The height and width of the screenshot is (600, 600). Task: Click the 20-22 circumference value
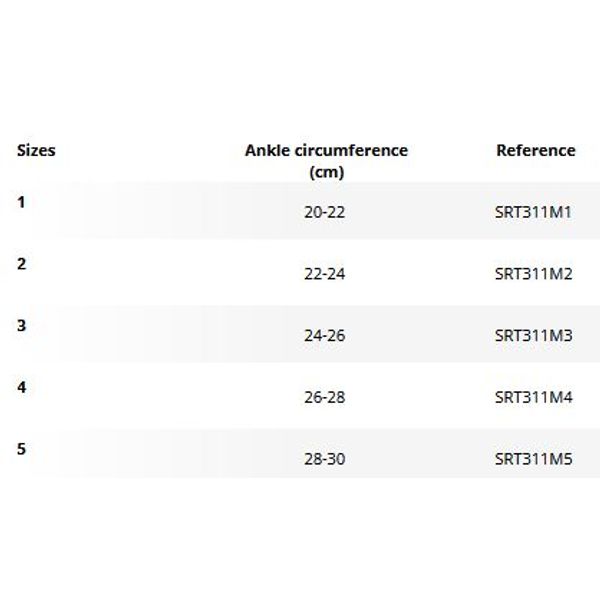324,212
